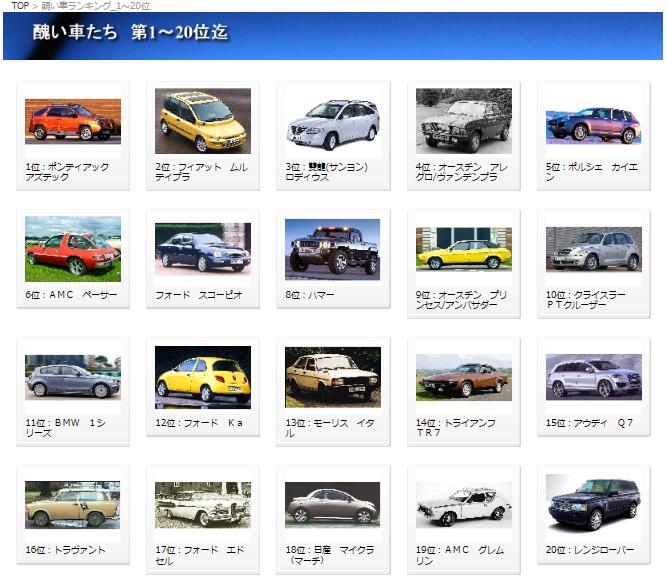Open the Ford Edsel thumbnail
This screenshot has height=583, width=667.
203,505
